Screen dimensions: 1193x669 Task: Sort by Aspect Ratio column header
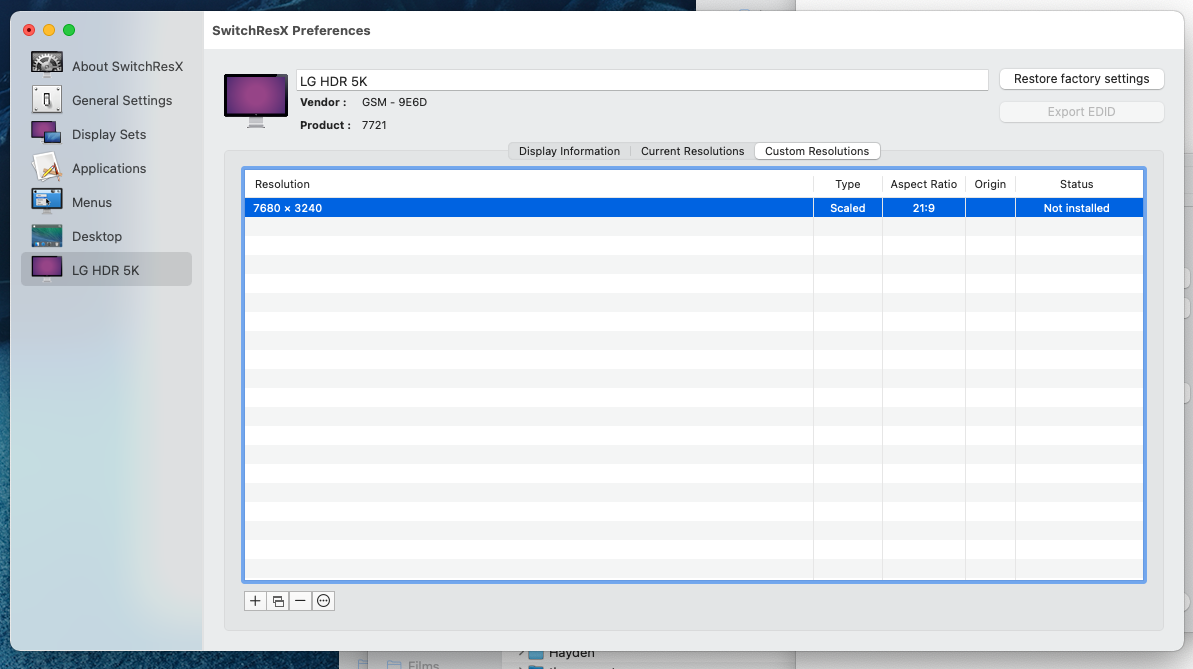(x=924, y=184)
